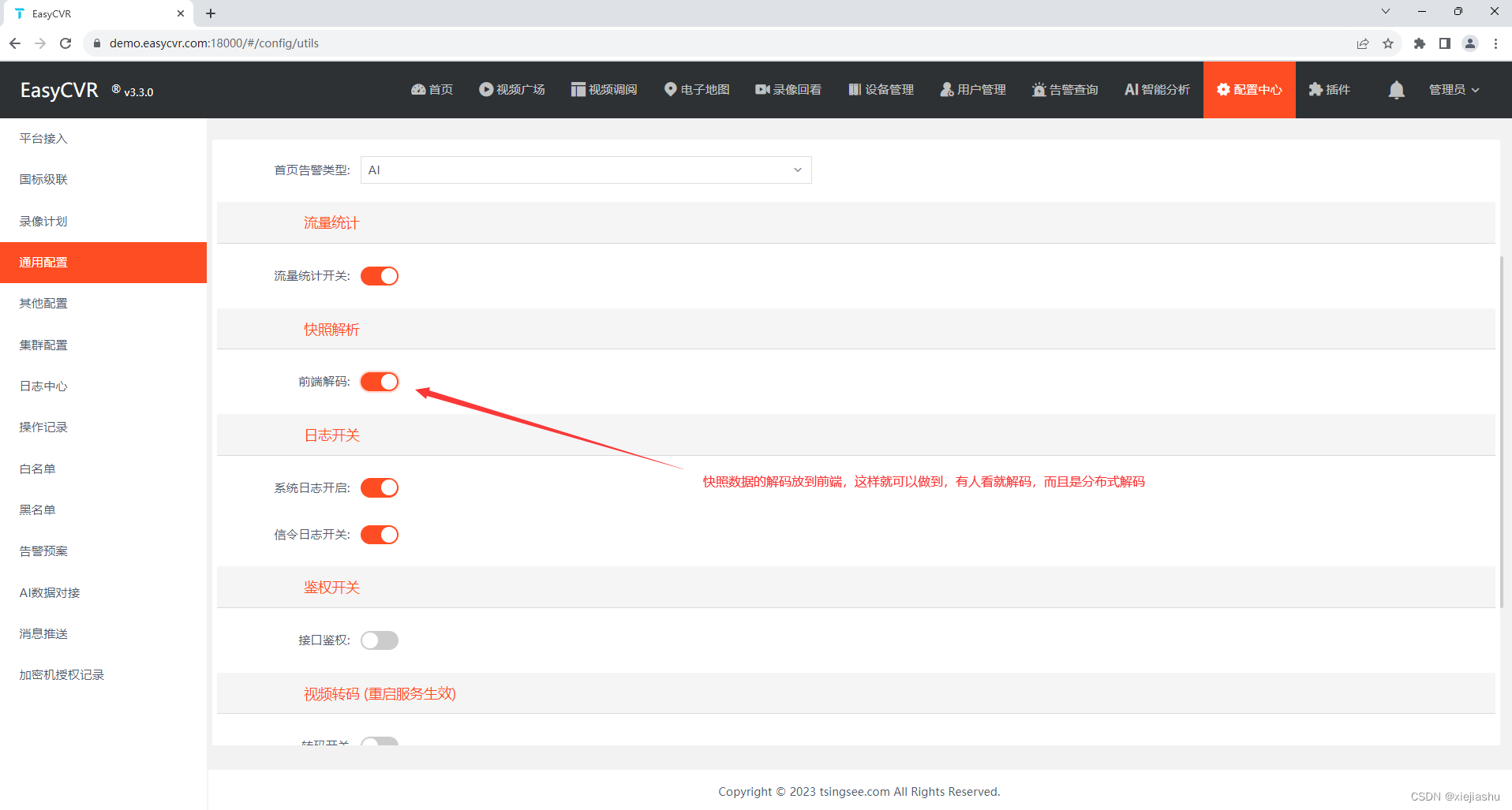Open 告警查询 alarm query page
The width and height of the screenshot is (1512, 810).
coord(1065,90)
